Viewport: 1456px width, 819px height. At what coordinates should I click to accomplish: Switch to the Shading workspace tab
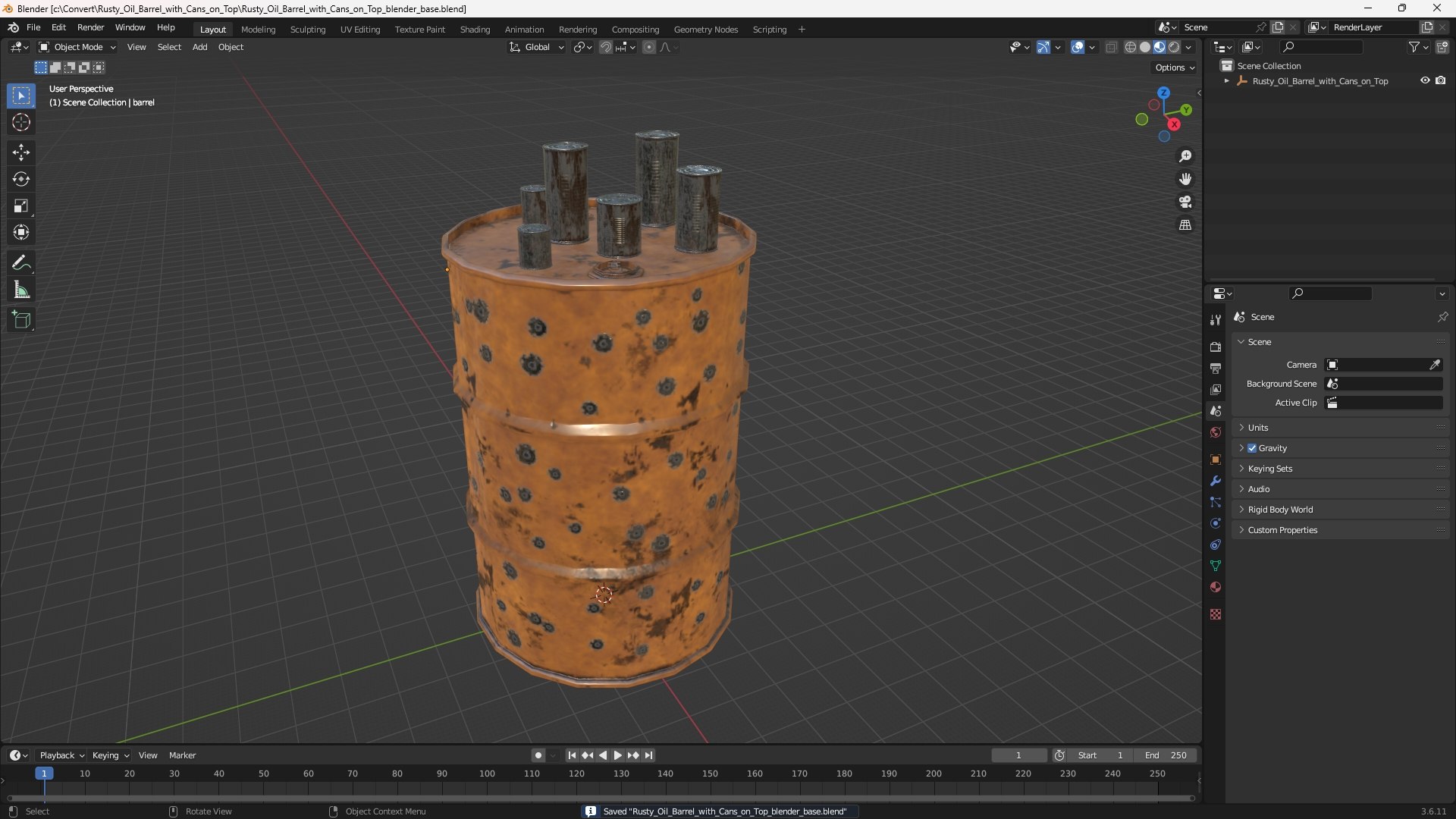coord(475,30)
